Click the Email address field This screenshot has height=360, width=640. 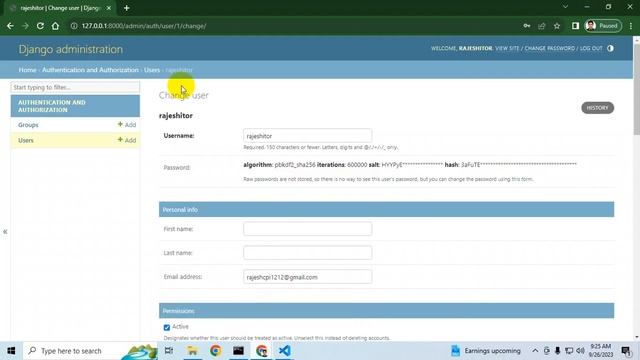[307, 277]
